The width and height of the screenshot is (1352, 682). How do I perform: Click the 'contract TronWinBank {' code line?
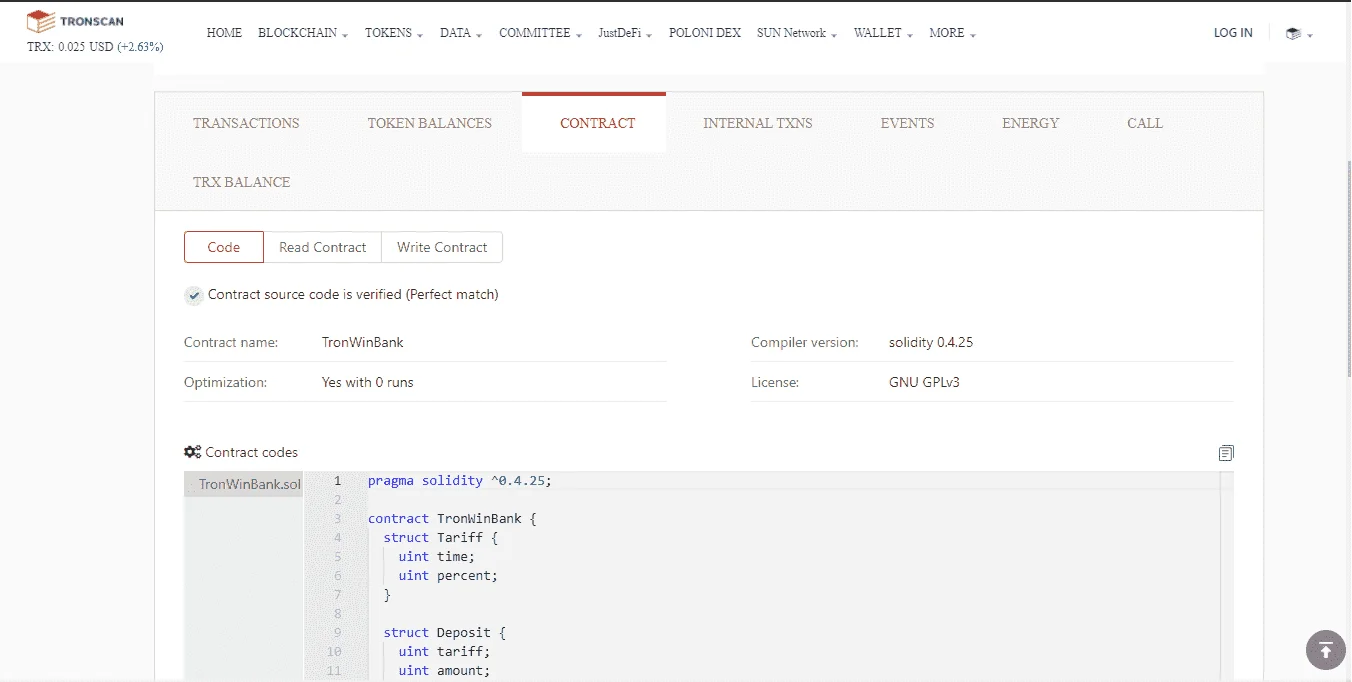point(452,519)
